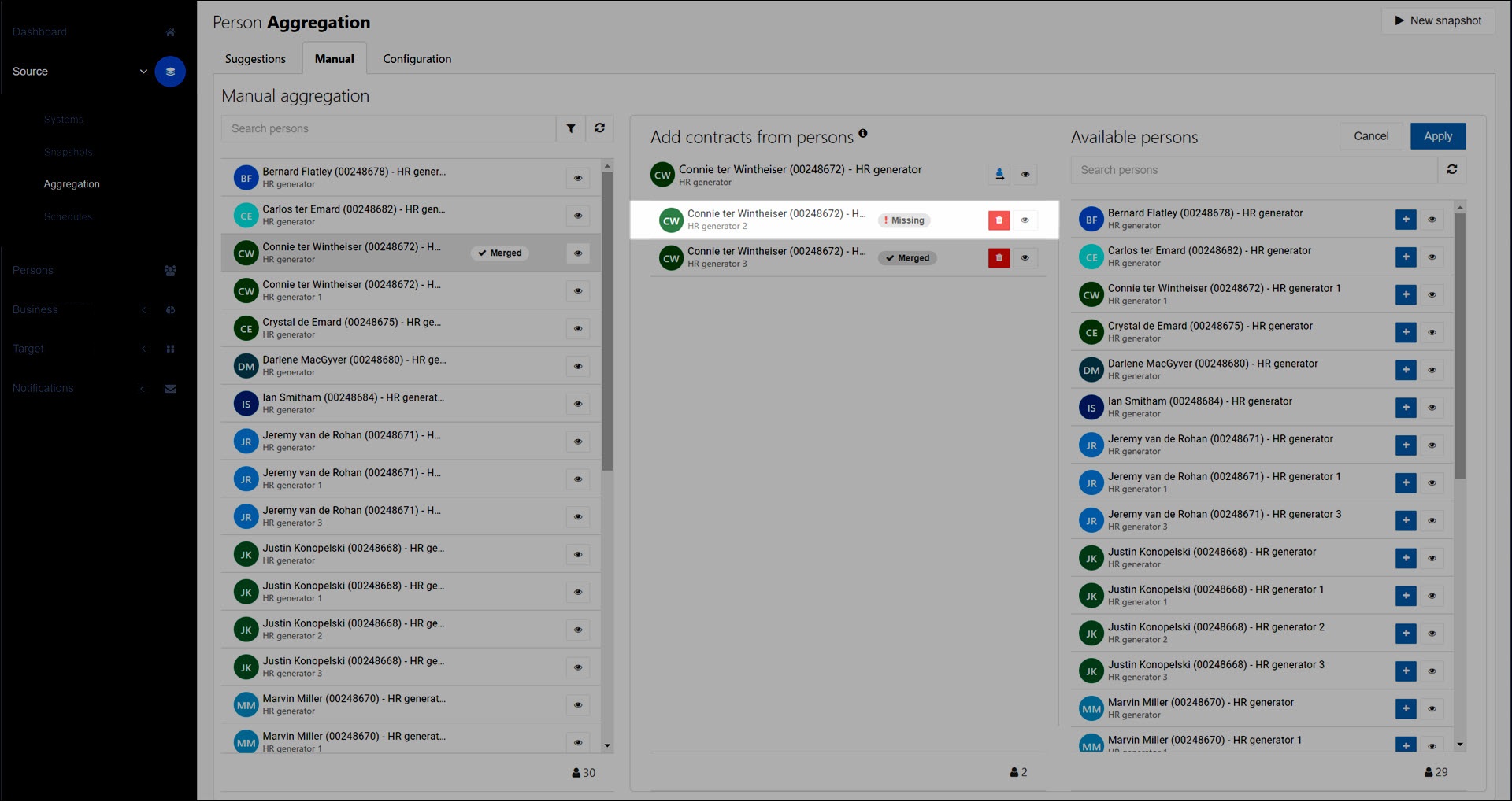1512x802 pixels.
Task: Click the Dashboard home icon
Action: point(170,32)
